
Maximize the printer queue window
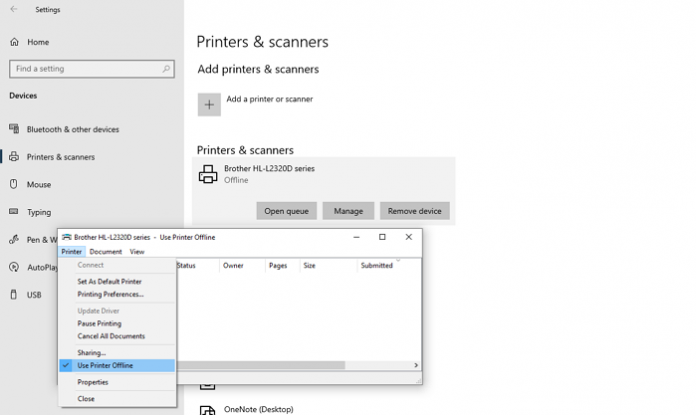382,237
